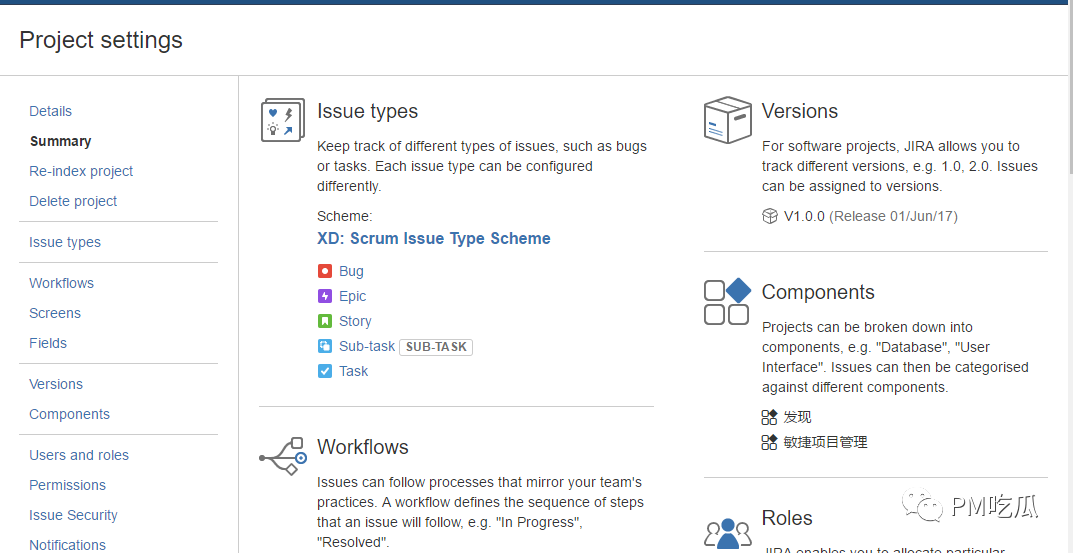Select Details in the sidebar
The width and height of the screenshot is (1073, 553).
click(x=51, y=111)
